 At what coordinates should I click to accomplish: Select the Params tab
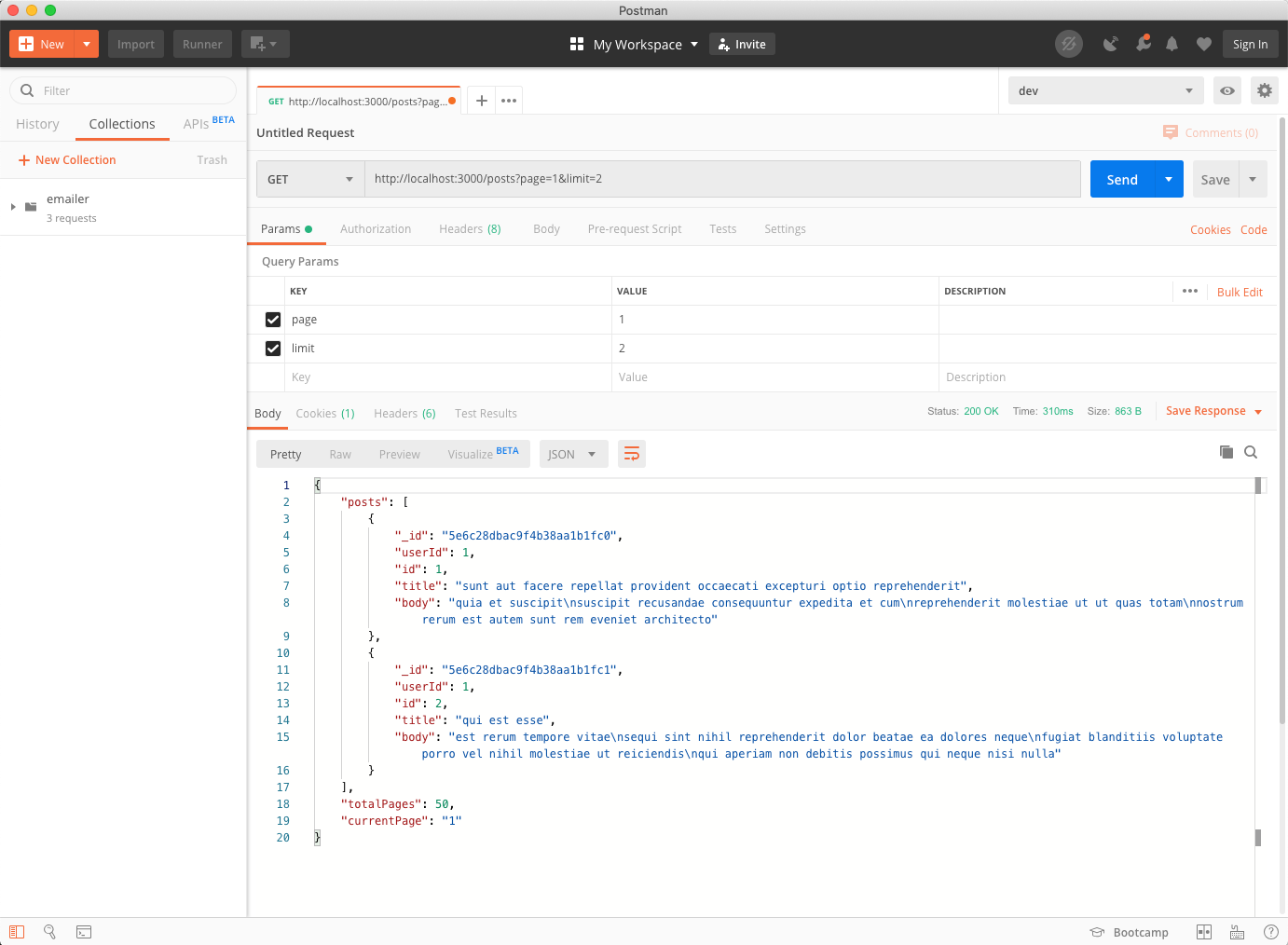pos(286,229)
